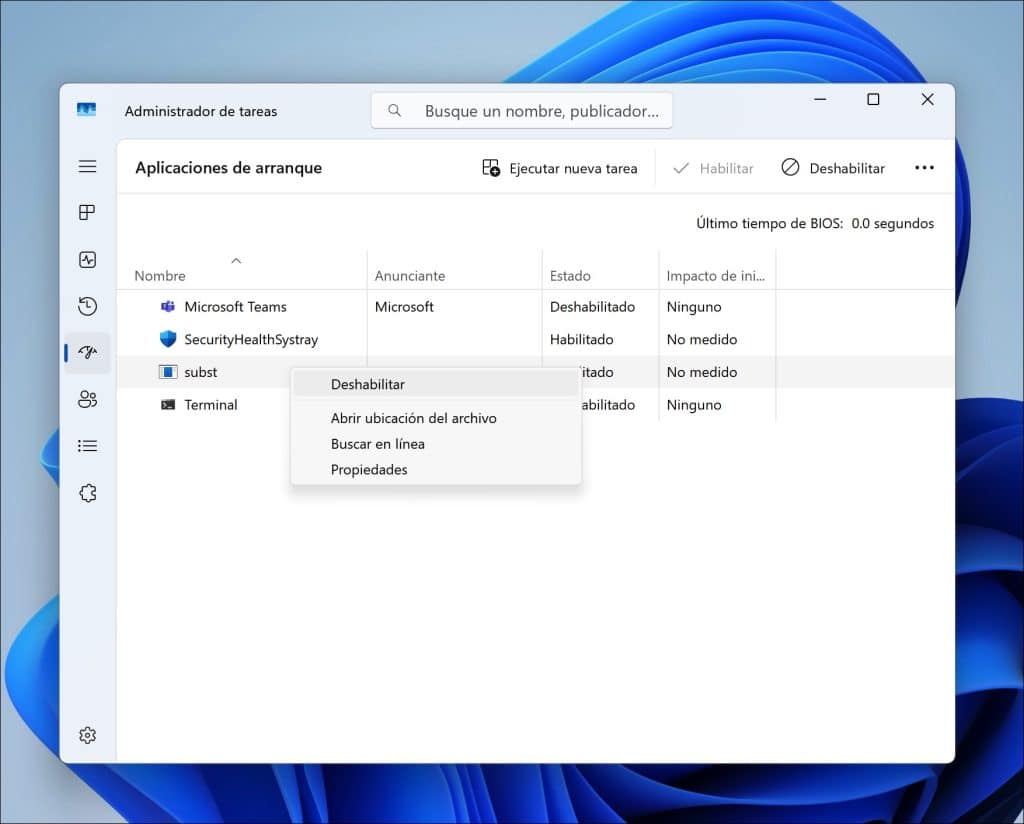
Task: Click the Microsoft Teams app icon
Action: click(168, 306)
